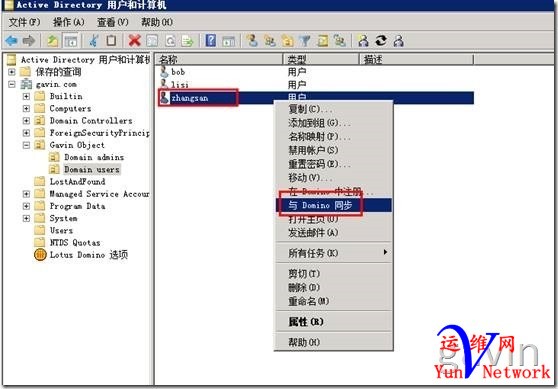Click the Copy clipboard icon in toolbar
The image size is (558, 389).
coord(111,41)
